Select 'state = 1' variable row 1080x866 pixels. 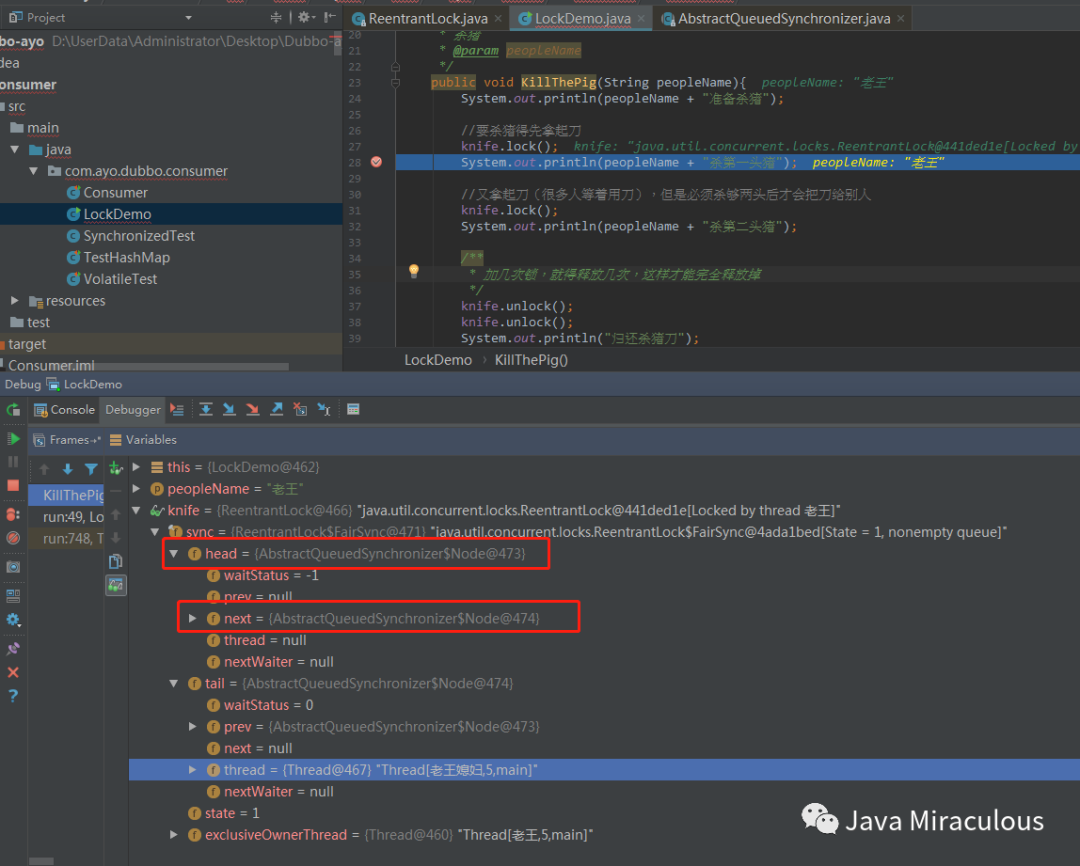tap(604, 814)
